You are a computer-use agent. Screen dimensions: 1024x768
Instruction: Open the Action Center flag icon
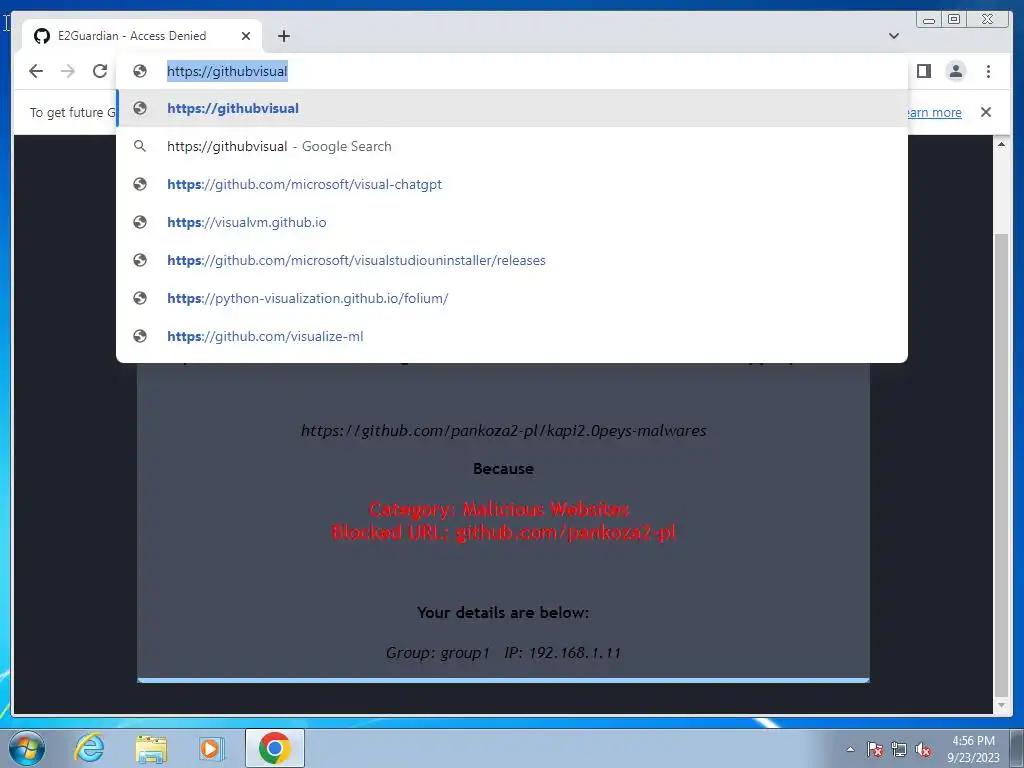(874, 749)
